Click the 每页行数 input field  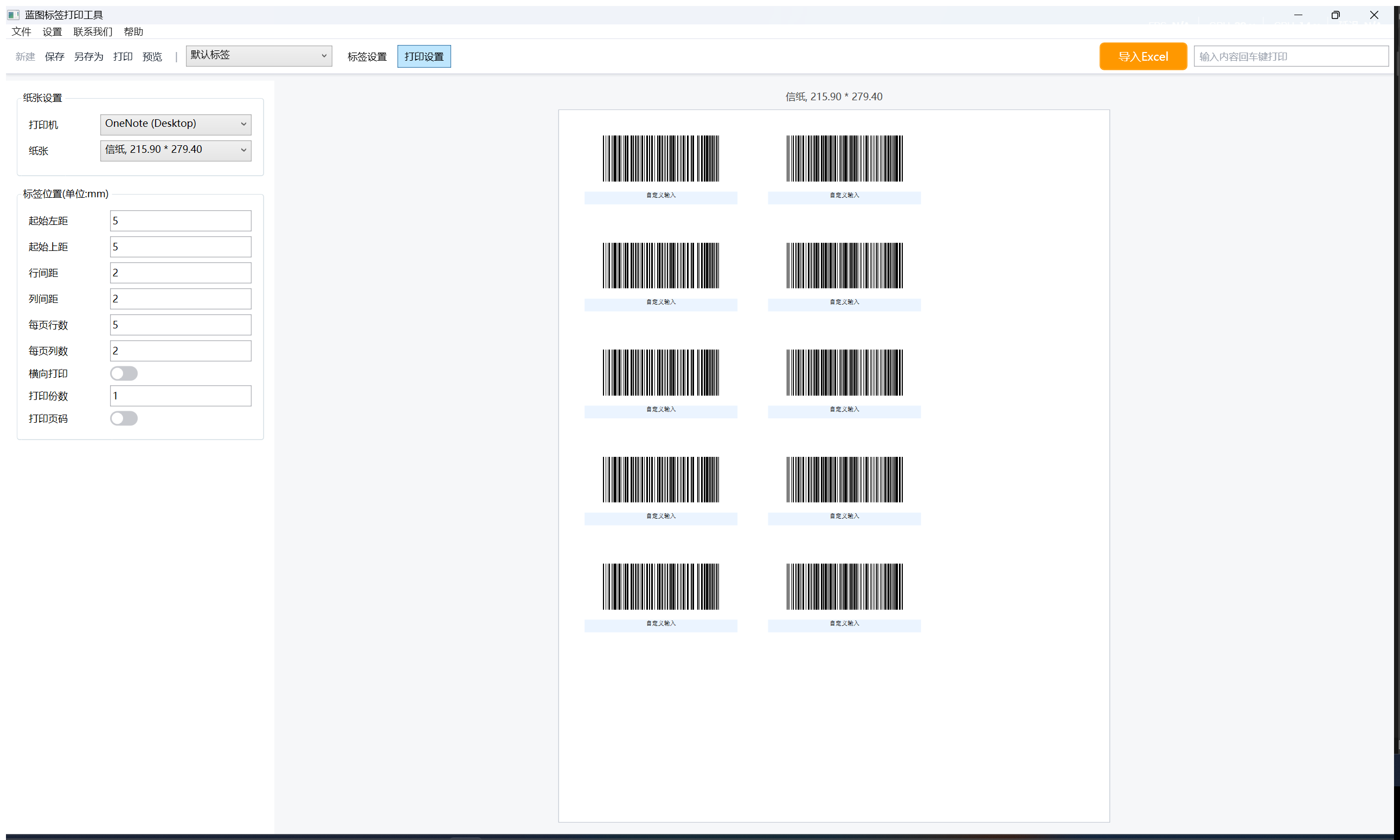tap(181, 325)
